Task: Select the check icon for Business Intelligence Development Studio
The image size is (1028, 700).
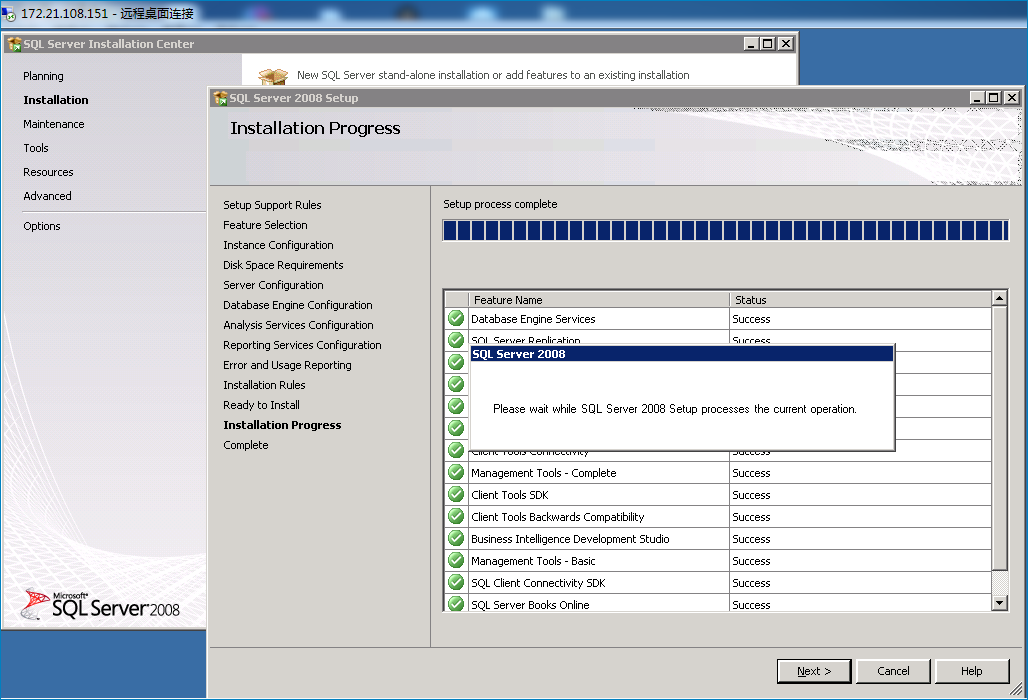Action: 456,538
